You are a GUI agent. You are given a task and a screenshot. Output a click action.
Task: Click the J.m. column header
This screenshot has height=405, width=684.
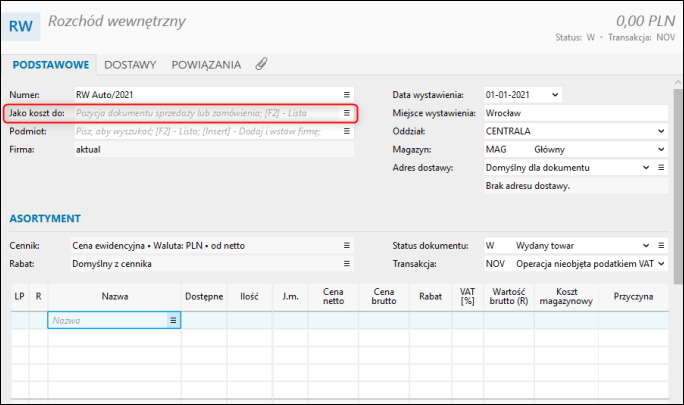(x=290, y=296)
